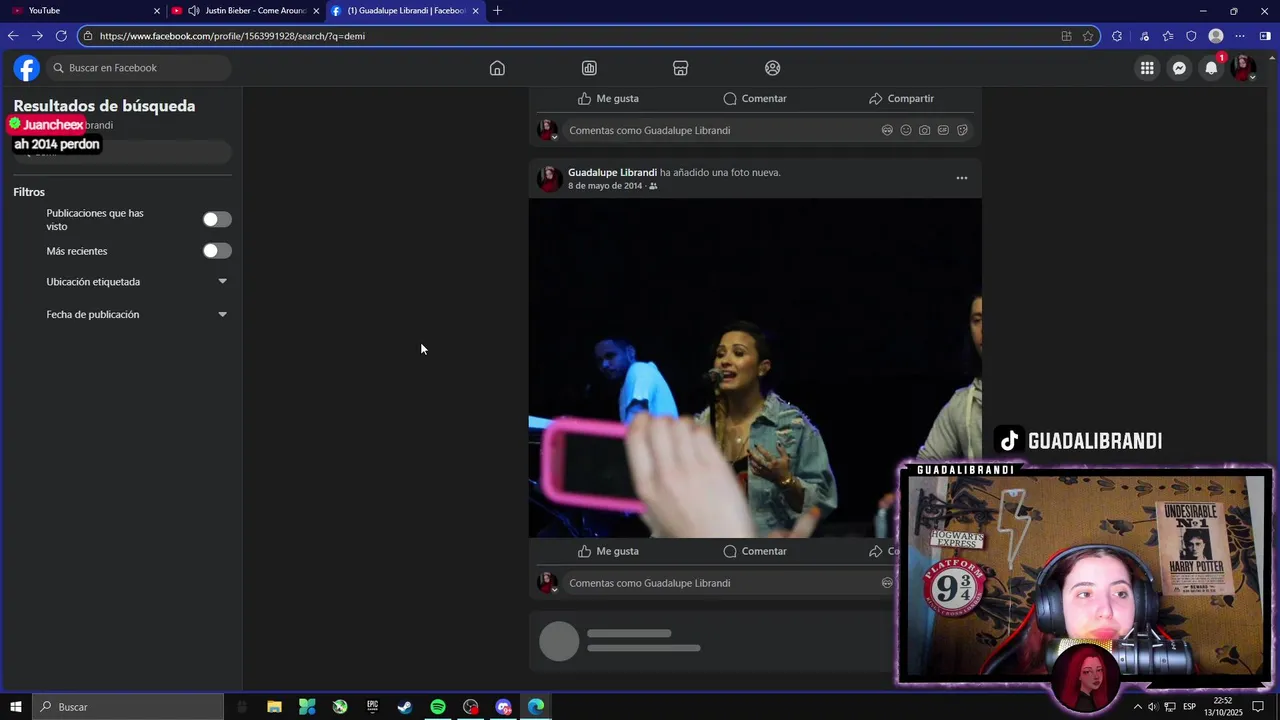Click the Facebook logo
The width and height of the screenshot is (1280, 720).
click(x=27, y=68)
